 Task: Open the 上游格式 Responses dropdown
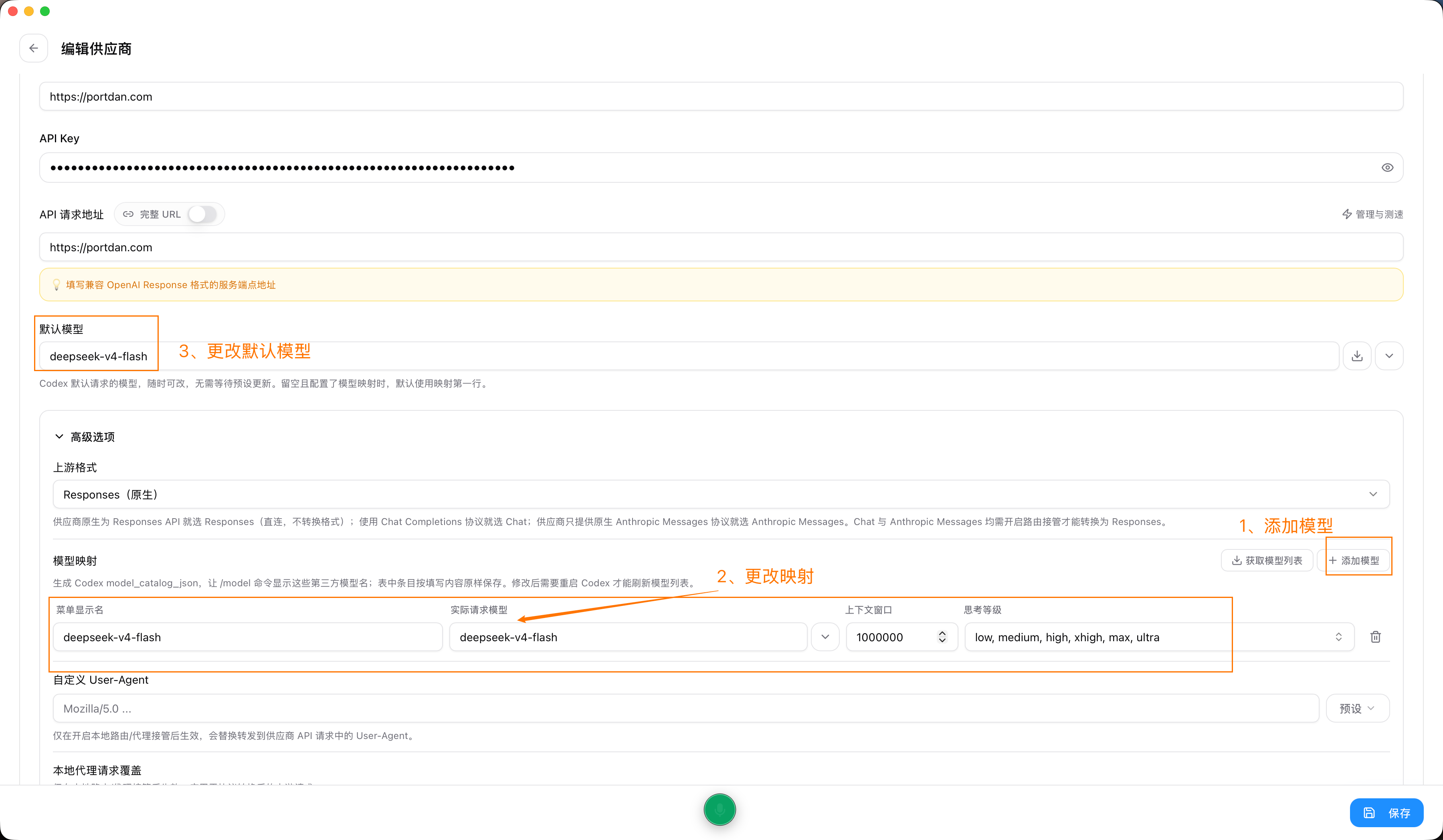click(721, 494)
